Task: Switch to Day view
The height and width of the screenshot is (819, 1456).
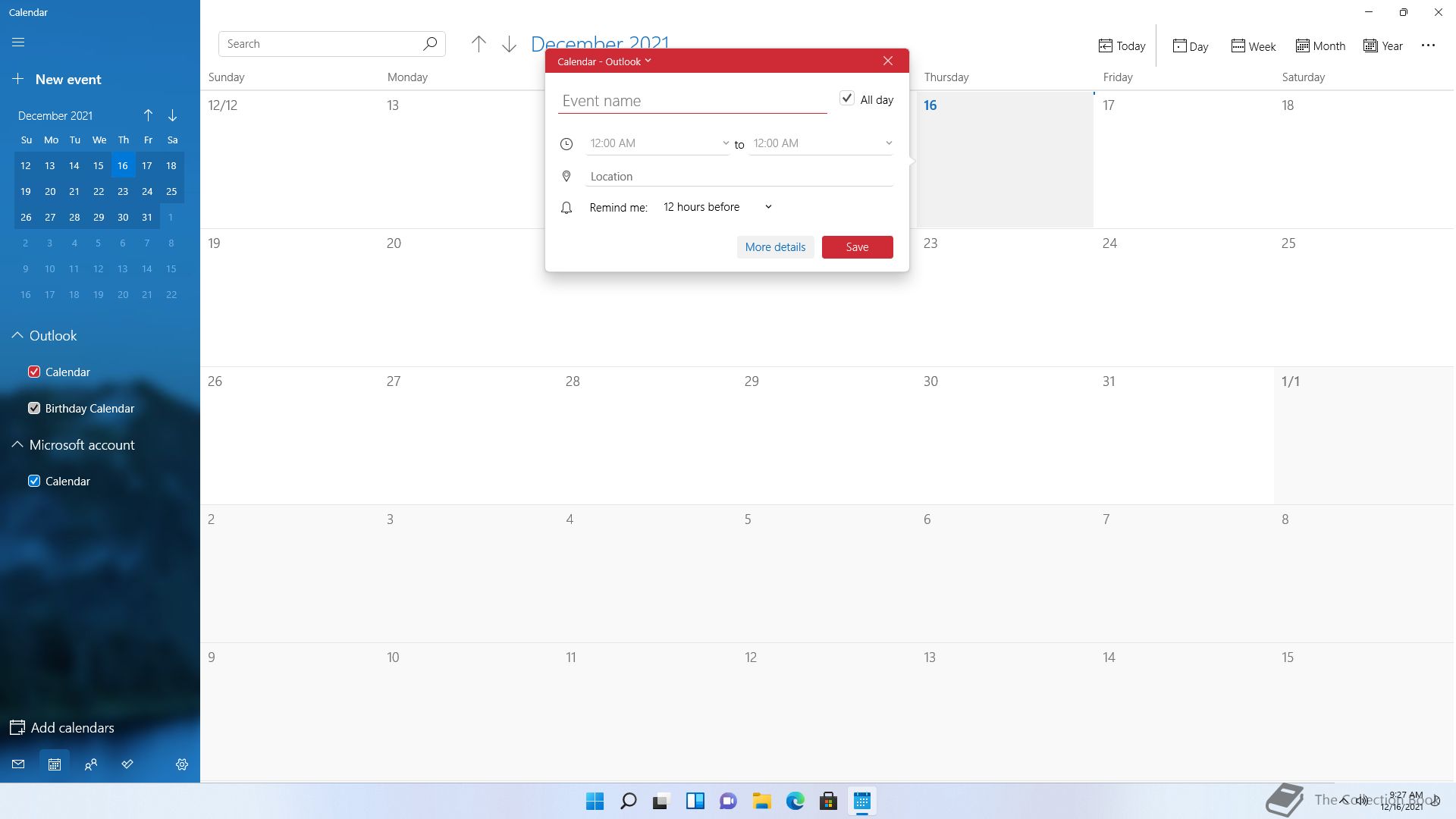Action: coord(1190,46)
